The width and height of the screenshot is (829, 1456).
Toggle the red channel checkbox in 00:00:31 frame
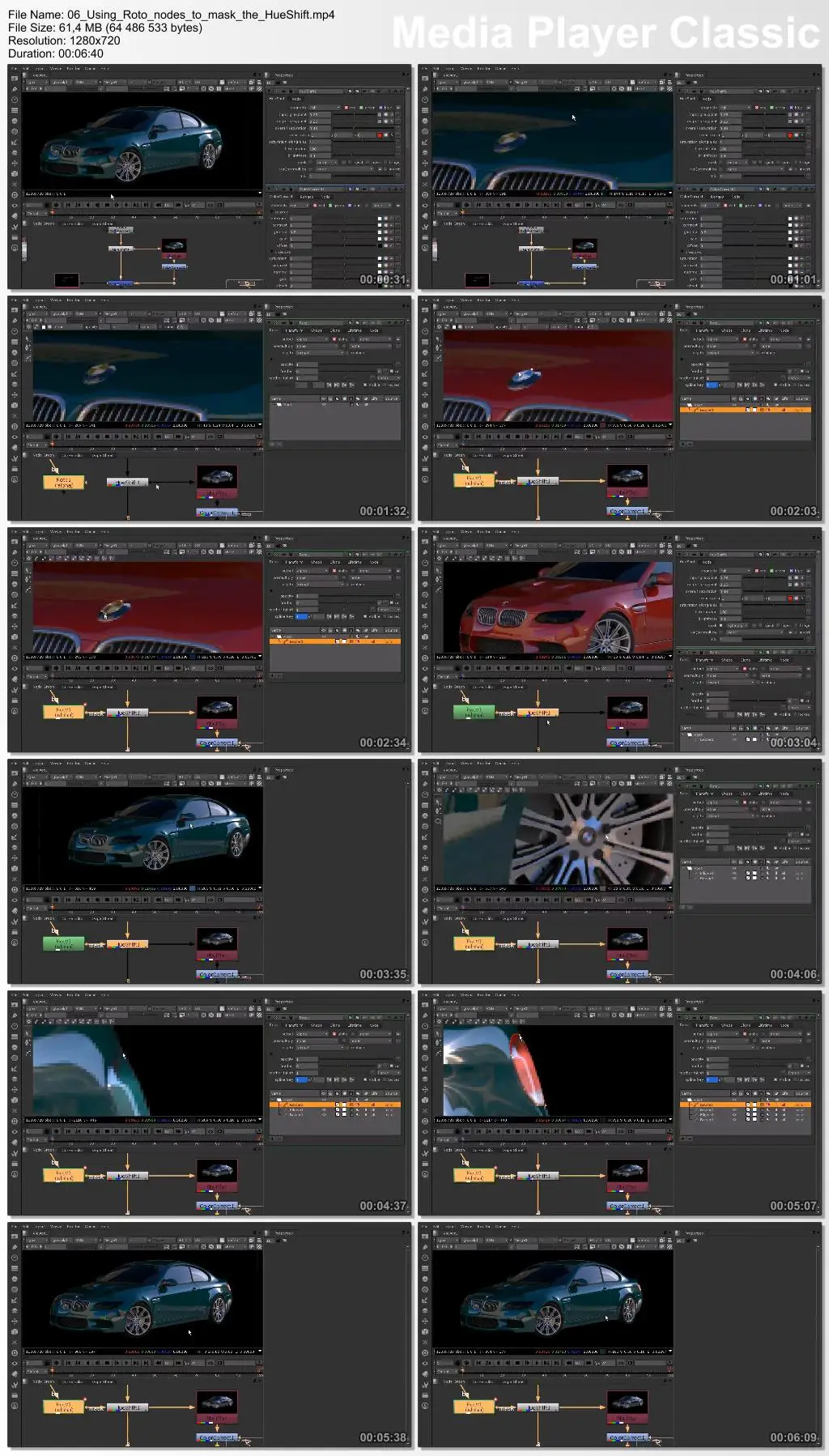346,108
